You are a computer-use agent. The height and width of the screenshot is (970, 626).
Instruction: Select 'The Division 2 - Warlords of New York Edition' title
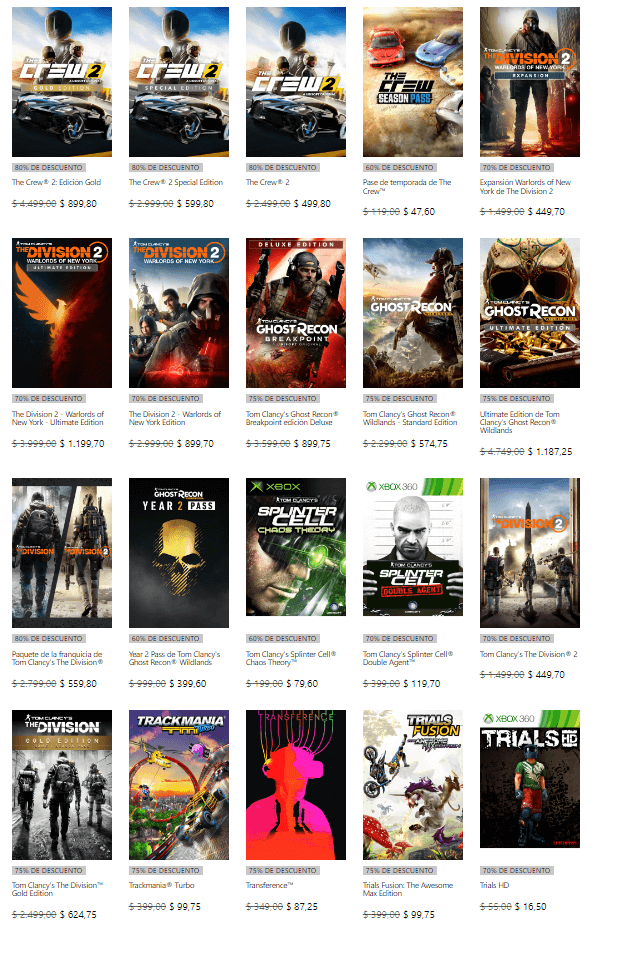[x=175, y=418]
